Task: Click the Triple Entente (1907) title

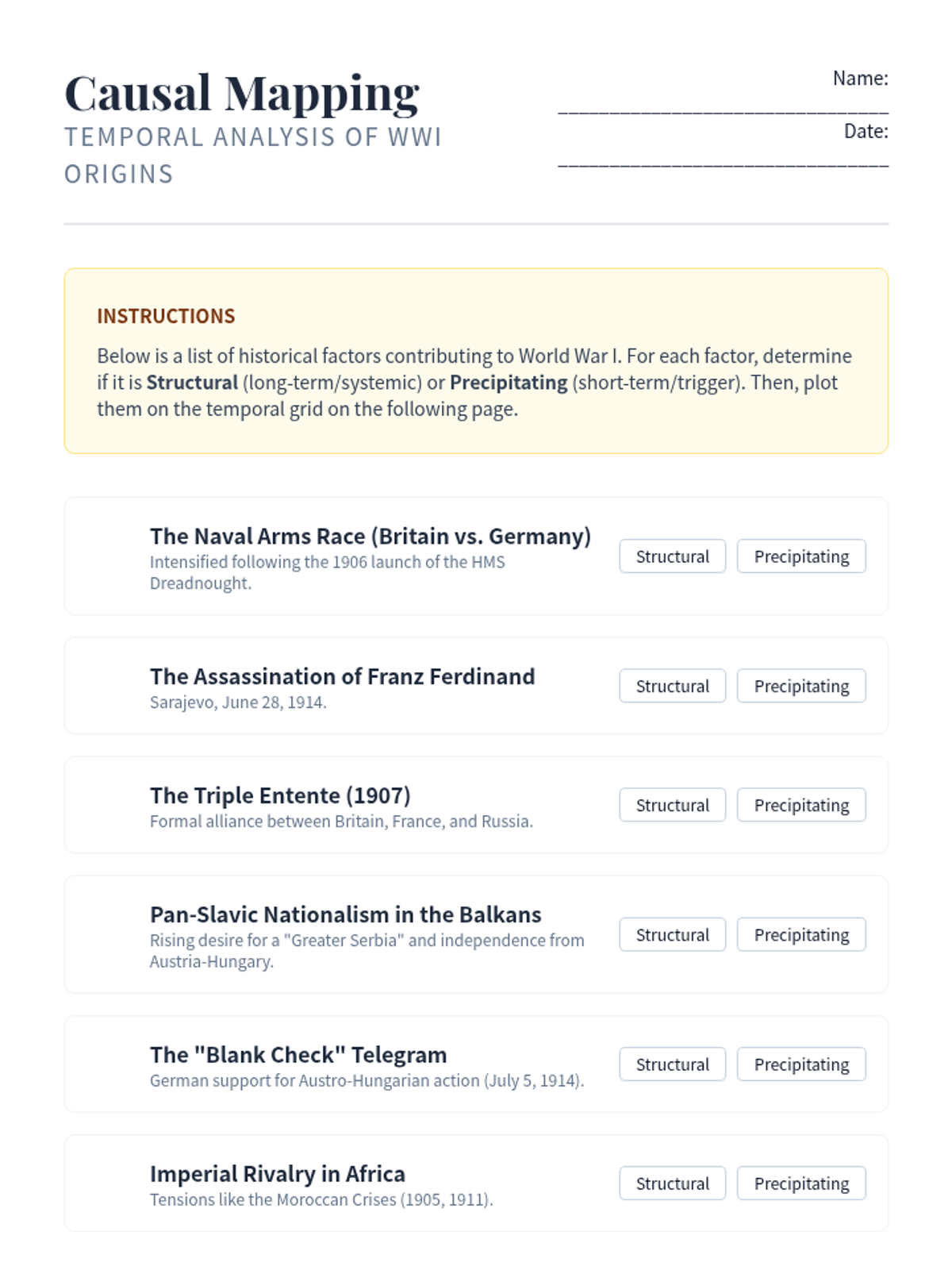Action: tap(280, 795)
